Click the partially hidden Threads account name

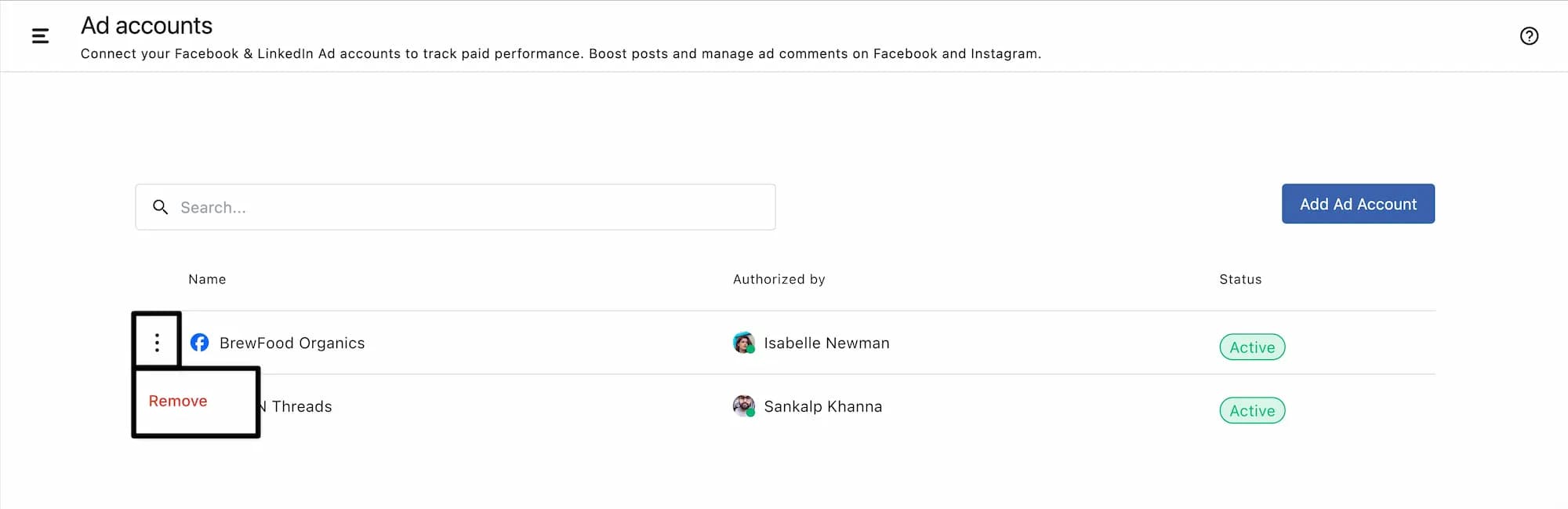301,406
